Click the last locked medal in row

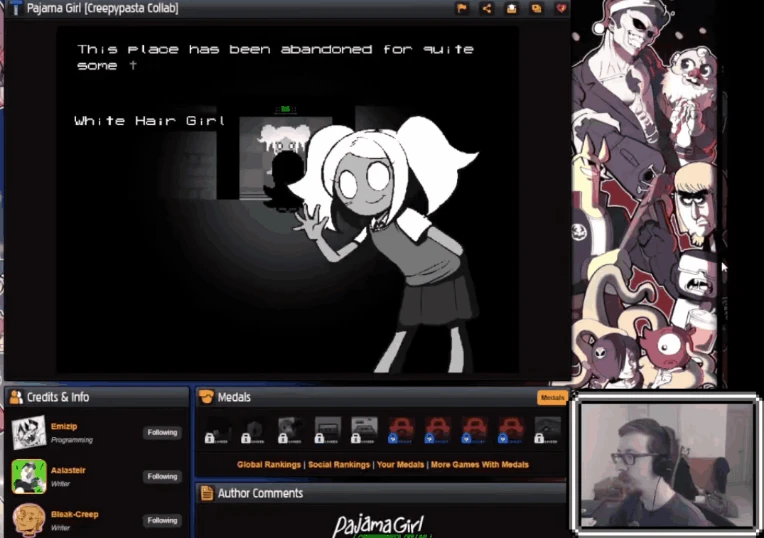tap(547, 430)
